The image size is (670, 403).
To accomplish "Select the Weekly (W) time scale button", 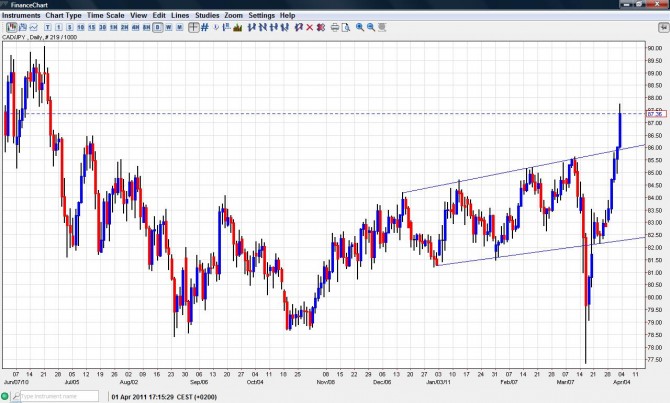I will pyautogui.click(x=169, y=27).
